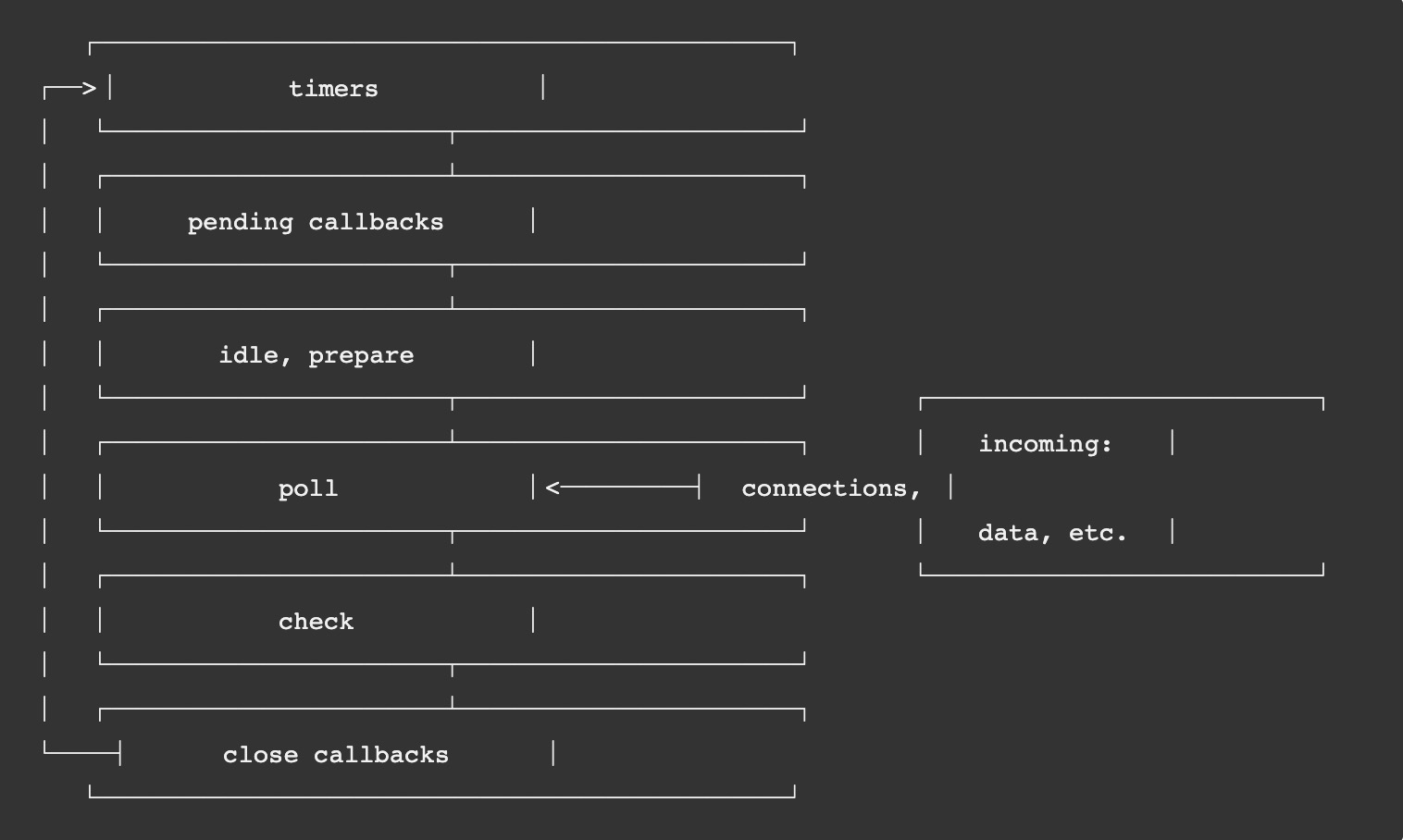
Task: Select the check phase label
Action: 316,622
